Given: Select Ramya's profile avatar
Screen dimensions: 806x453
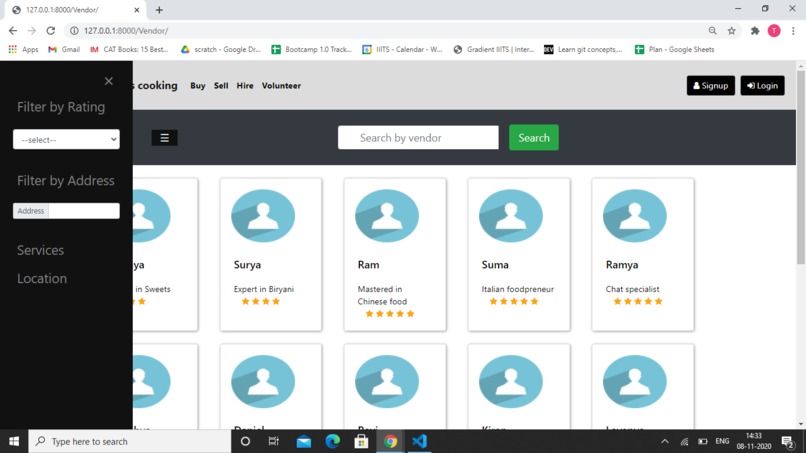Looking at the screenshot, I should pos(635,215).
